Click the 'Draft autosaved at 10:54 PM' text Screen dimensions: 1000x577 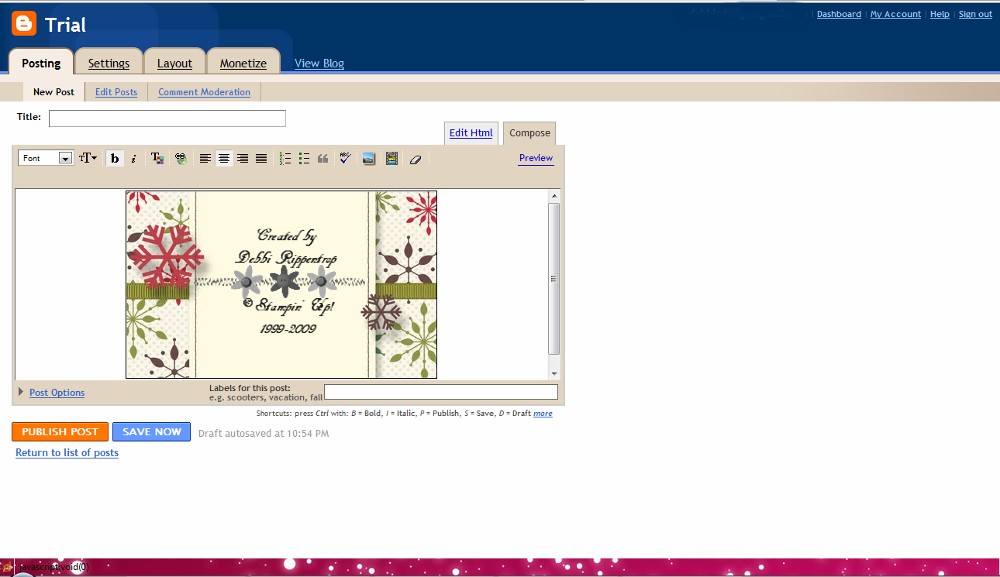(263, 434)
